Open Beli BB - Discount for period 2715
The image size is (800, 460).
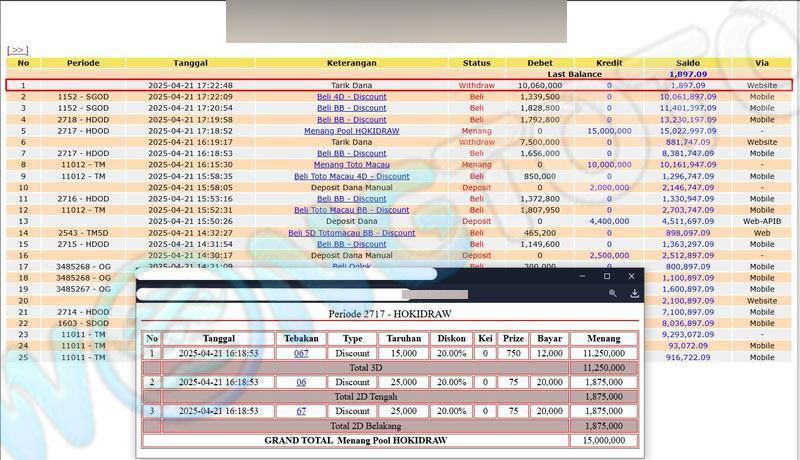click(351, 244)
